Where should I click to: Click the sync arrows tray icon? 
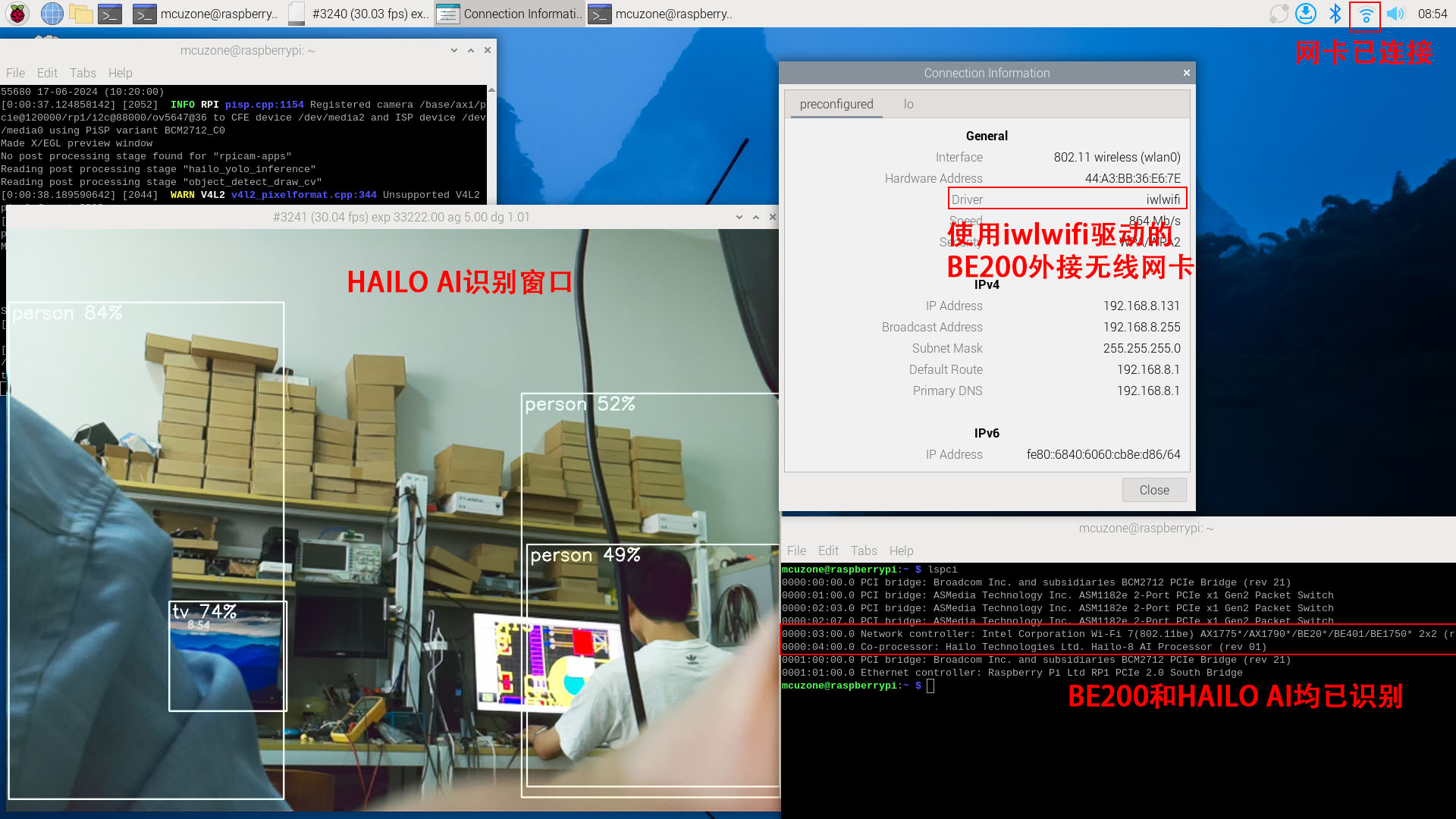coord(1279,14)
